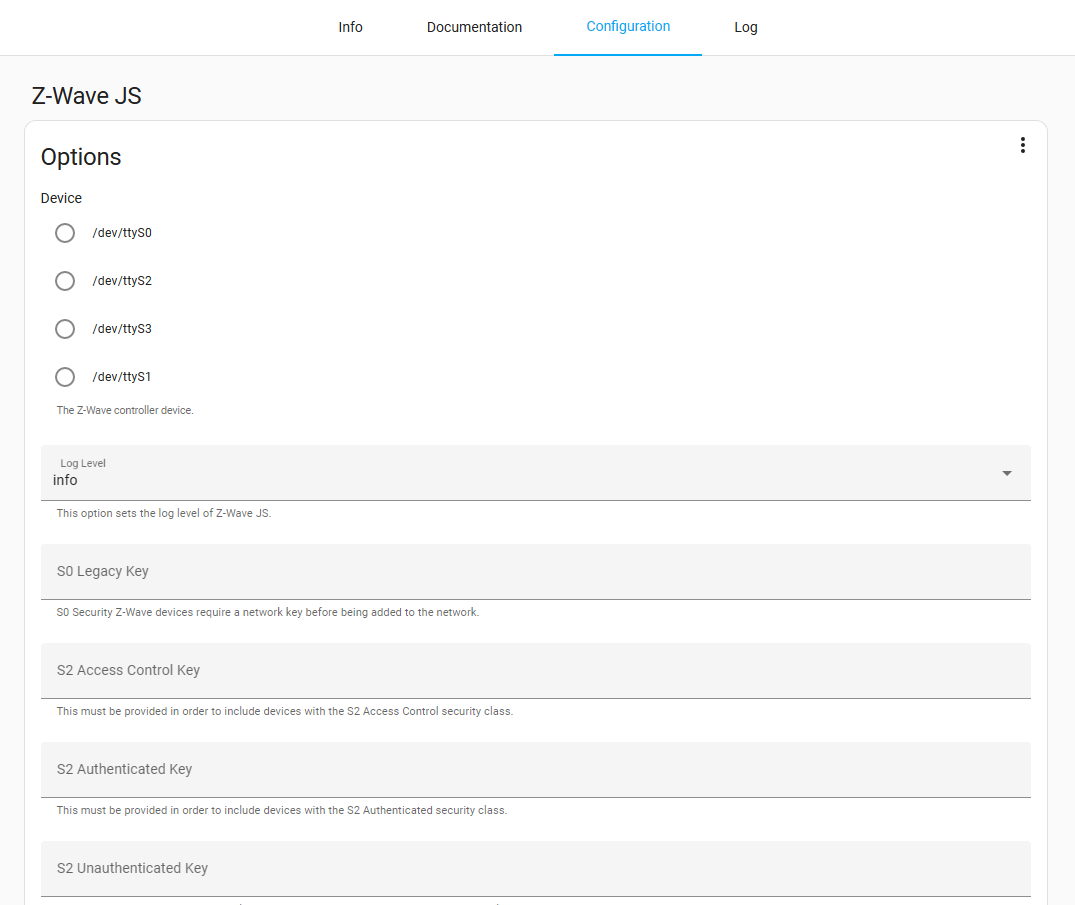
Task: Click the Device section label
Action: [61, 198]
